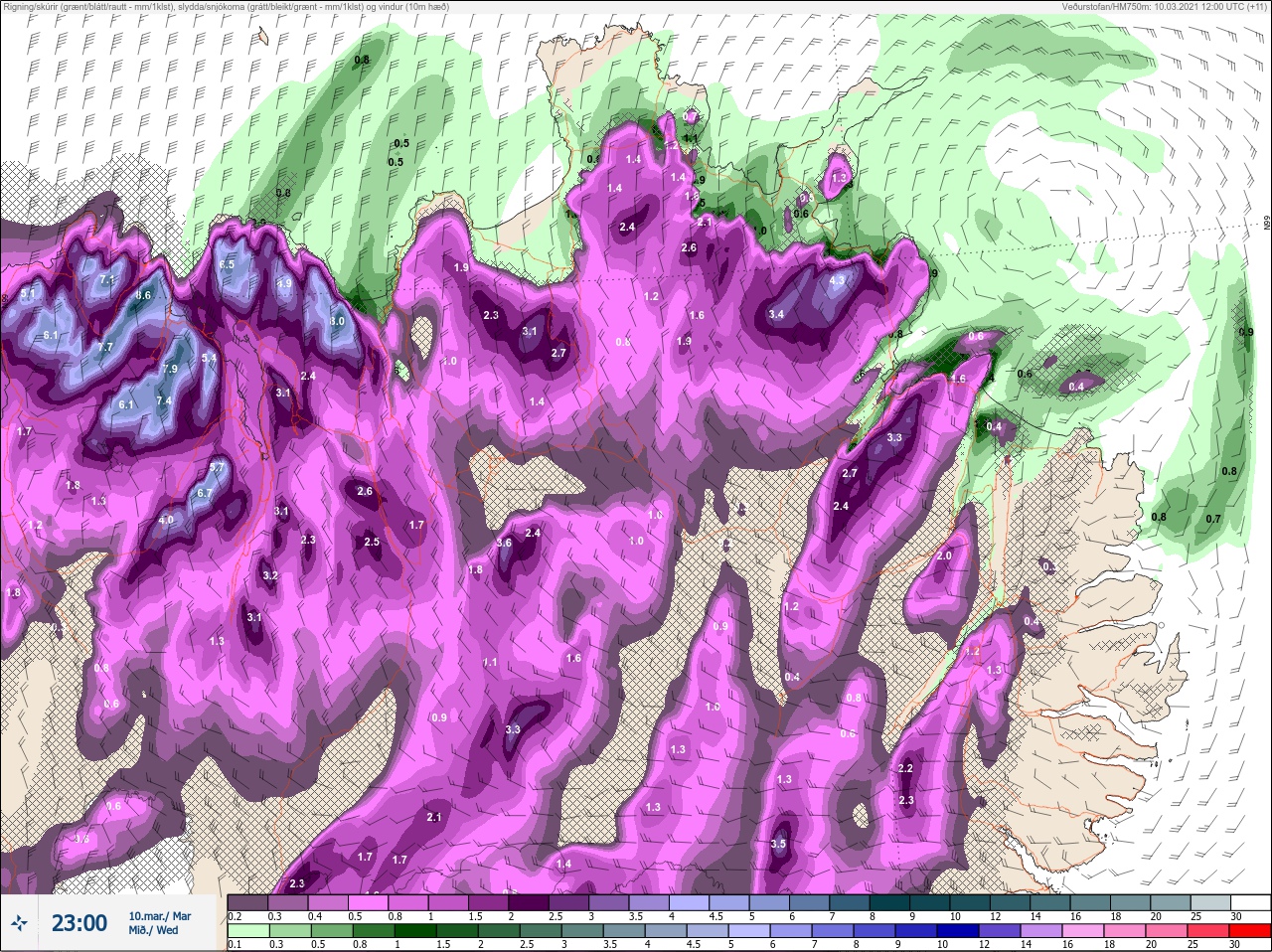Click the 7.9 snowfall value on the map
The height and width of the screenshot is (952, 1272).
tap(169, 369)
